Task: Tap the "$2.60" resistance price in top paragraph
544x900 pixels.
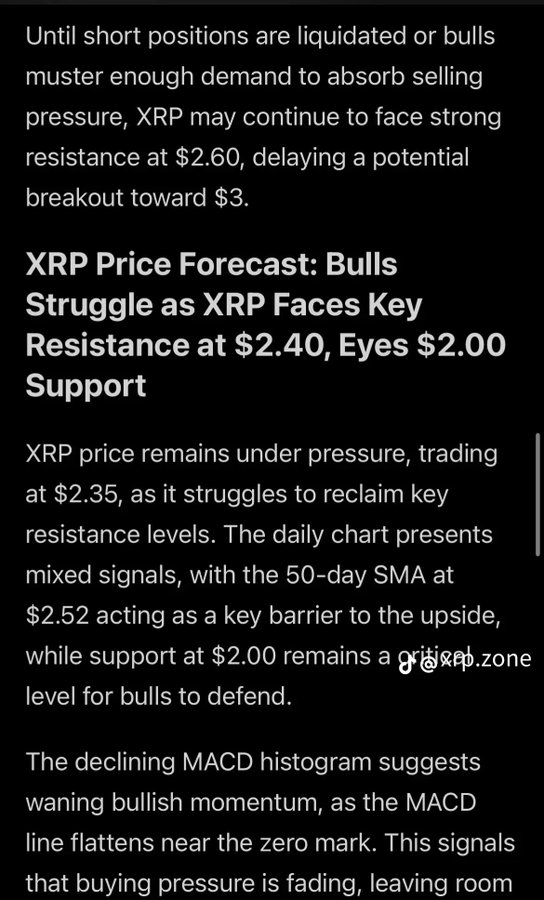Action: [x=207, y=157]
